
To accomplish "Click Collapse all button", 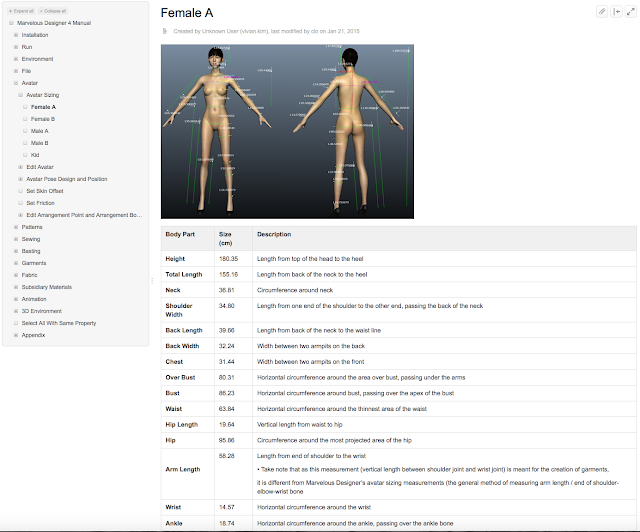I will [x=53, y=11].
